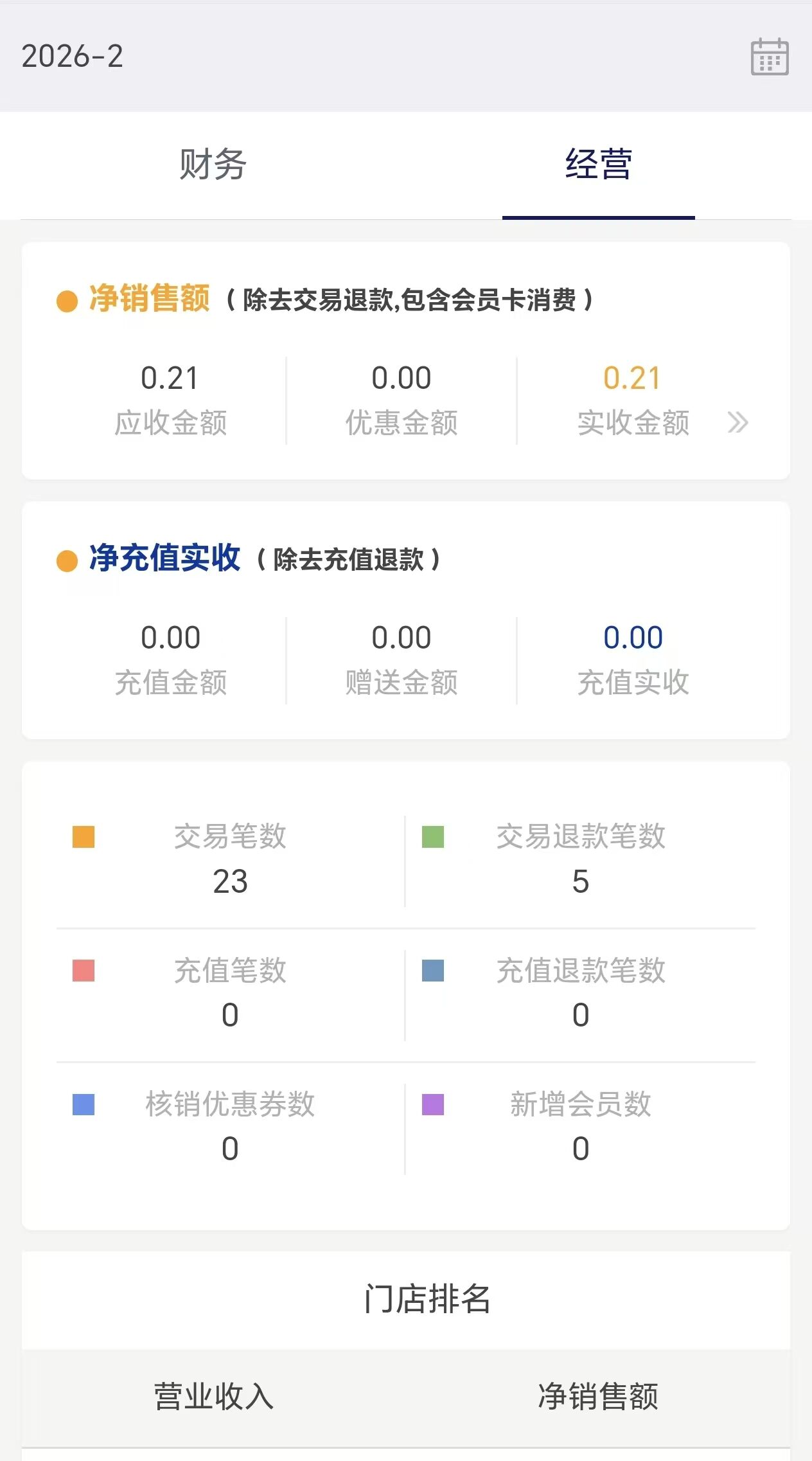Expand 实收金额 details via double chevron
This screenshot has width=812, height=1461.
pyautogui.click(x=737, y=422)
